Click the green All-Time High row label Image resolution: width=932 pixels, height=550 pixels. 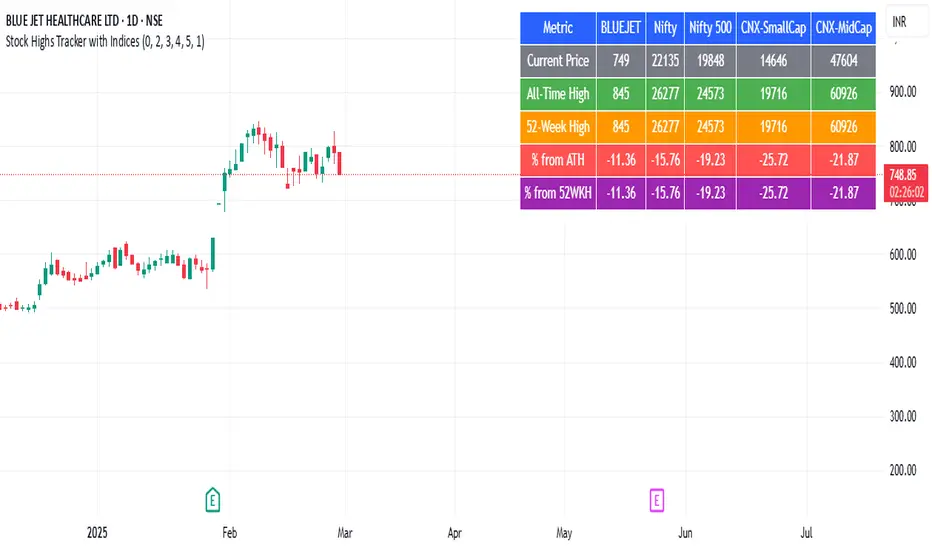coord(557,94)
